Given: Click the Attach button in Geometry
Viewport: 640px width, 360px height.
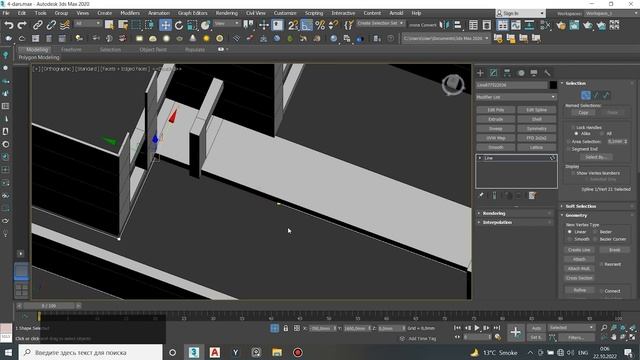Looking at the screenshot, I should 579,259.
